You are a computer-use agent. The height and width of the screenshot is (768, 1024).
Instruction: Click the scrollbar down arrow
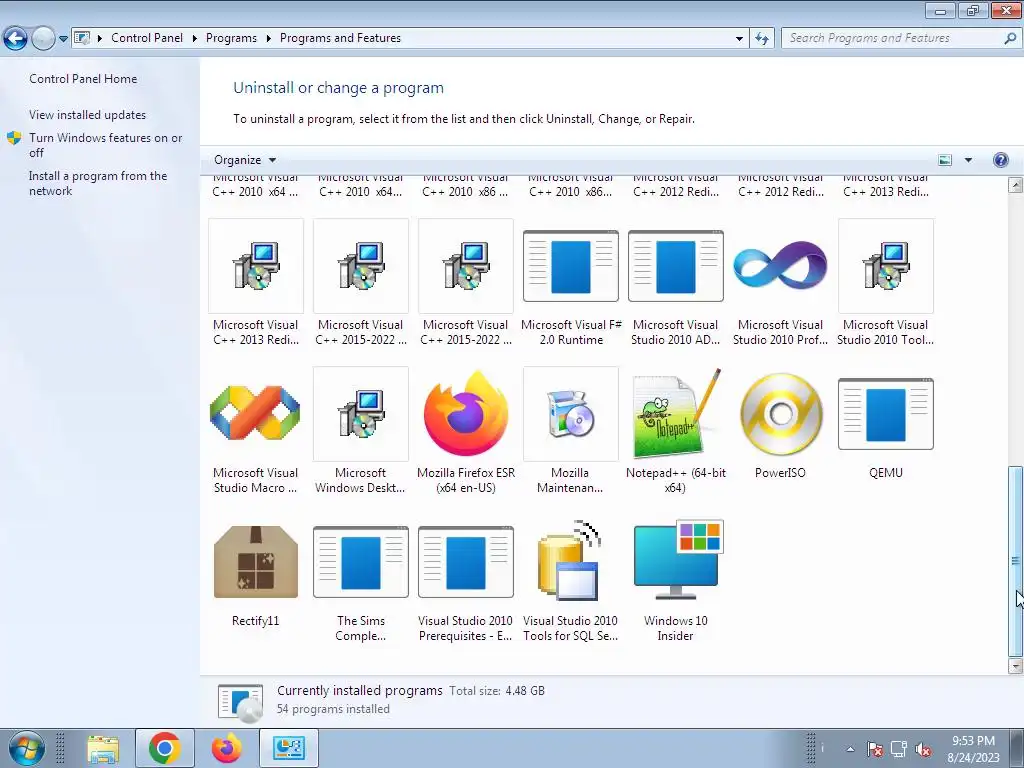(x=1015, y=666)
